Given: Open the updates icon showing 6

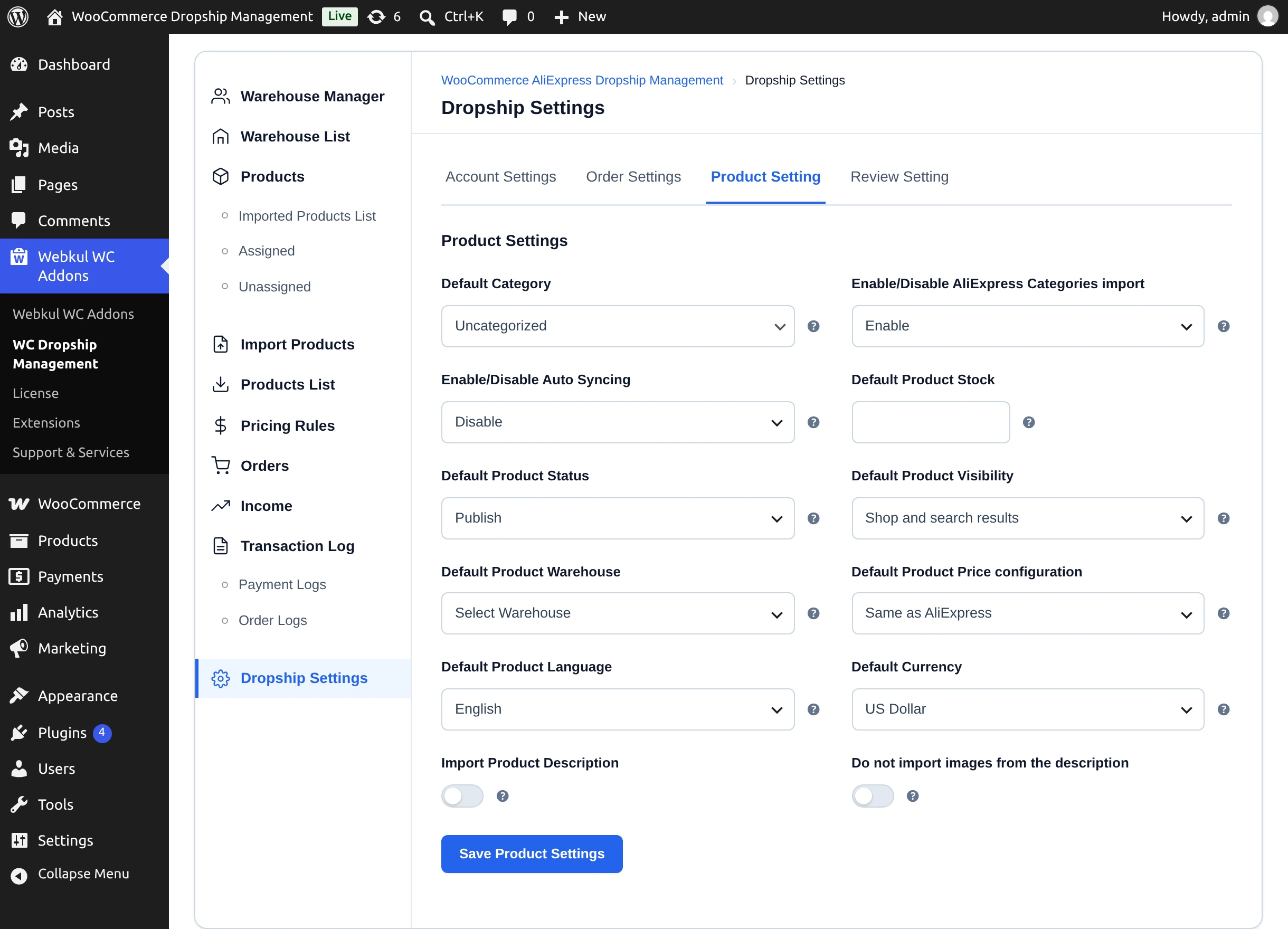Looking at the screenshot, I should pos(376,16).
